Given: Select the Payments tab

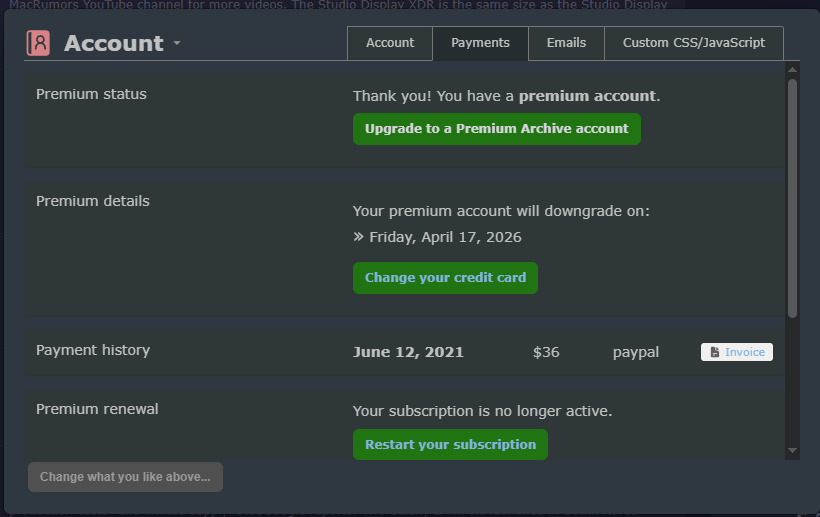Looking at the screenshot, I should click(x=480, y=43).
